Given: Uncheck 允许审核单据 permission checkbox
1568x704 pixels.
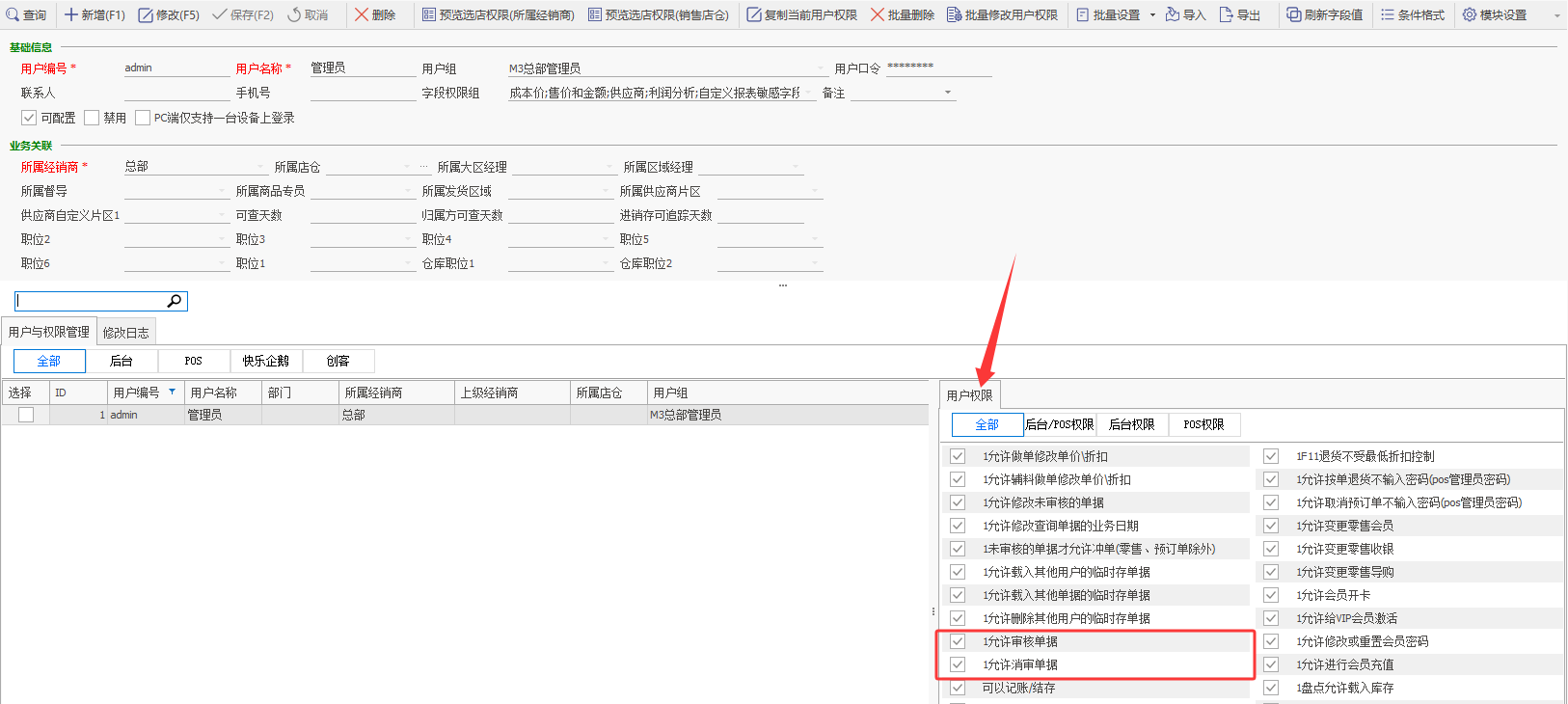Looking at the screenshot, I should point(958,641).
